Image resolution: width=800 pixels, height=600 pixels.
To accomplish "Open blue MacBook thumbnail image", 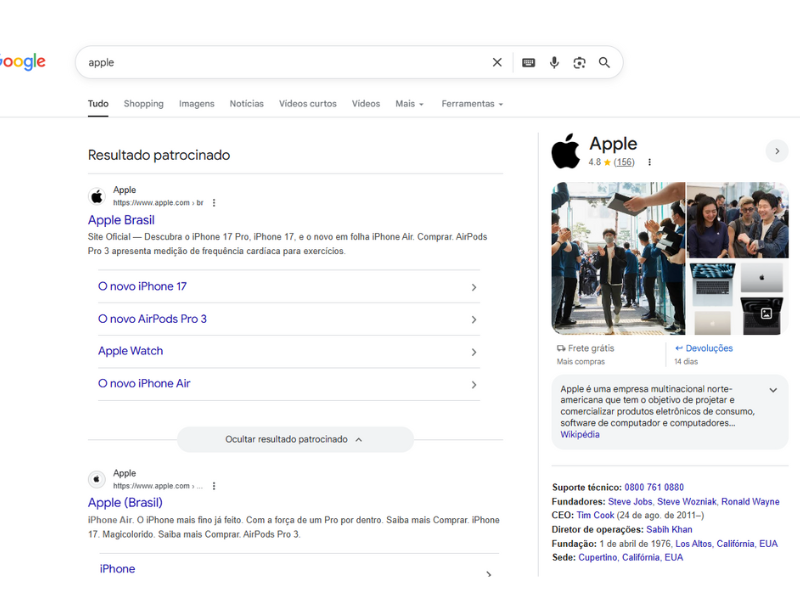I will click(x=712, y=284).
